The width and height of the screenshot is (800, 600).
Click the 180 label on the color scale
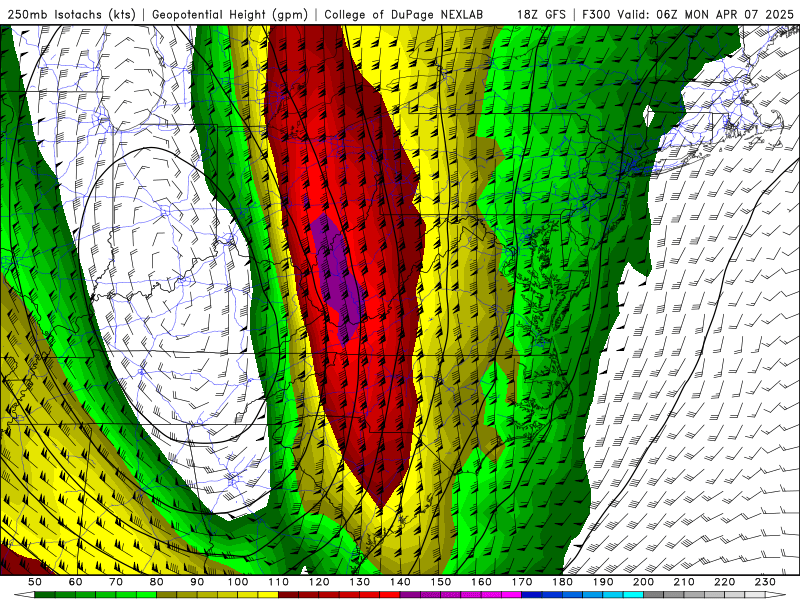pos(562,582)
